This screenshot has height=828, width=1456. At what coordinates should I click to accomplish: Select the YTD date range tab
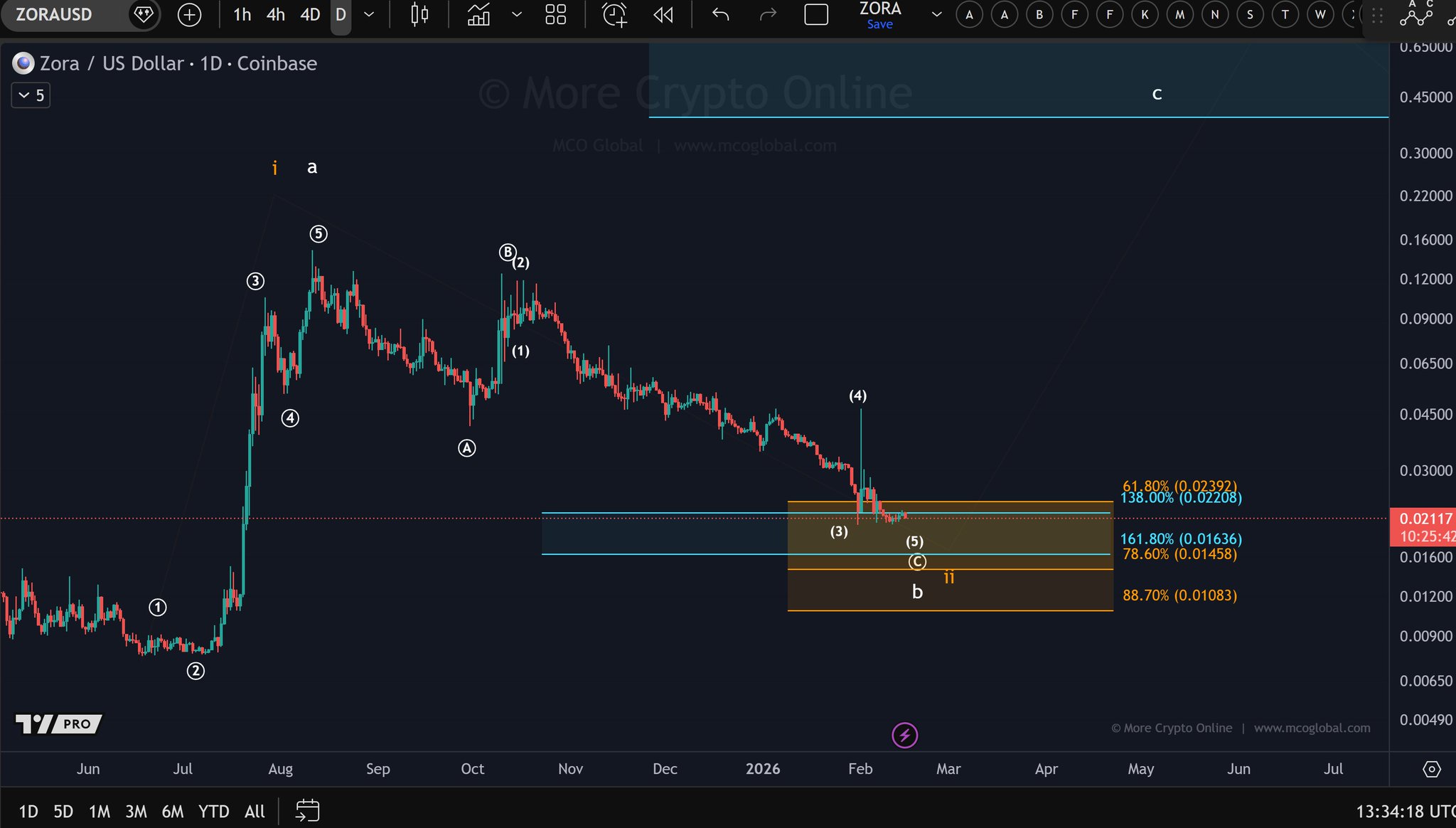(213, 811)
